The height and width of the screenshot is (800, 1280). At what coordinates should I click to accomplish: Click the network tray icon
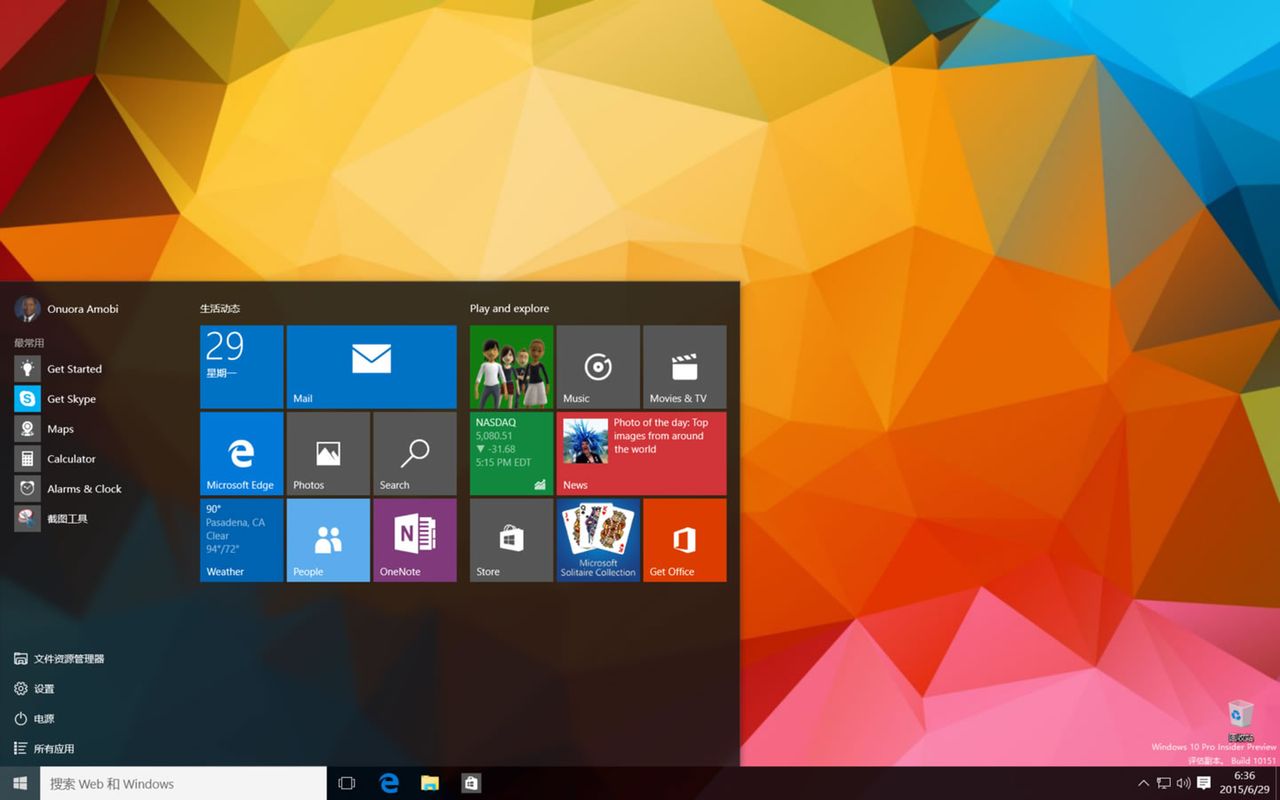1164,783
